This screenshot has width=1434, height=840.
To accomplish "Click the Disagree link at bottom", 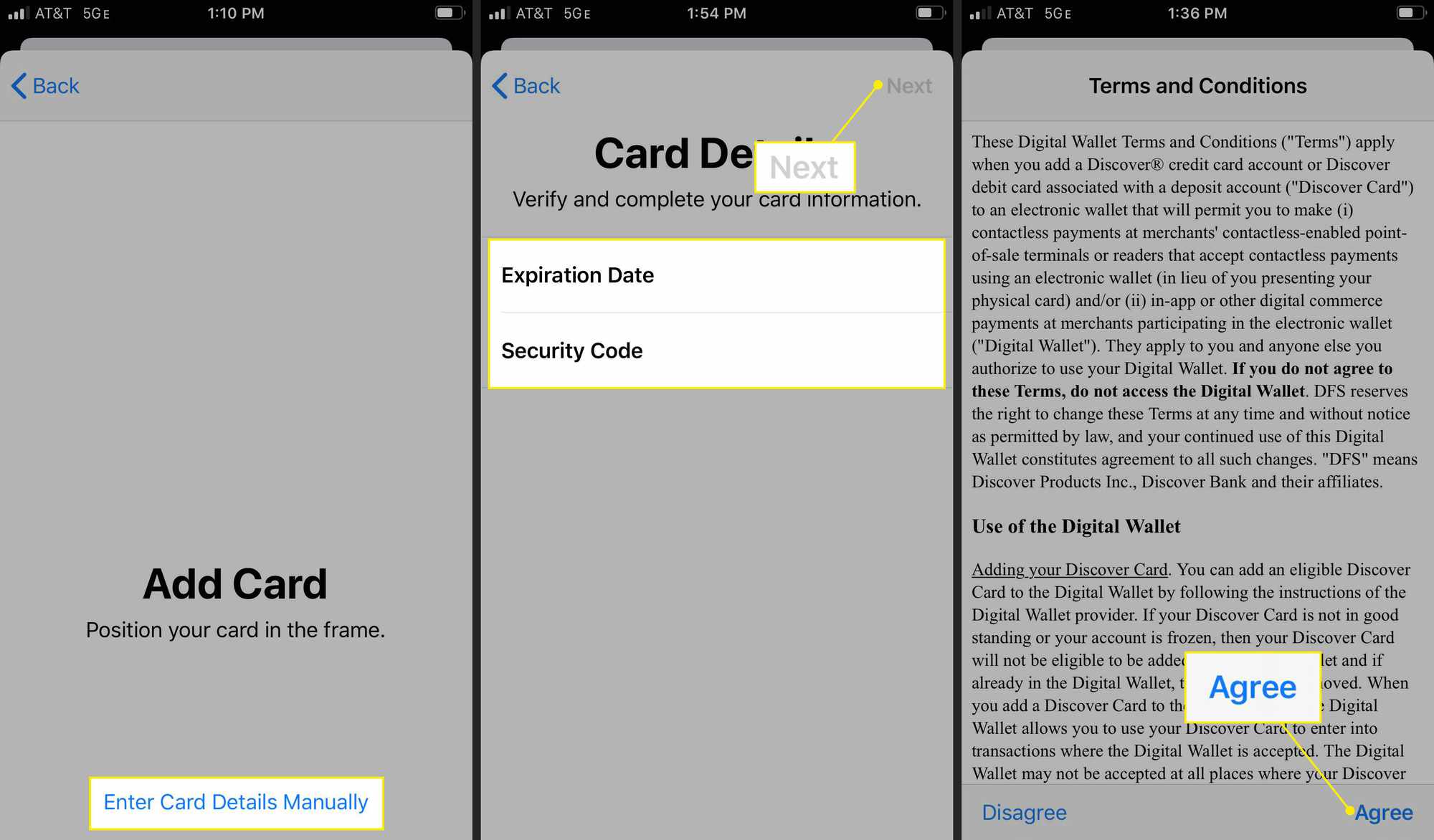I will pos(1024,813).
